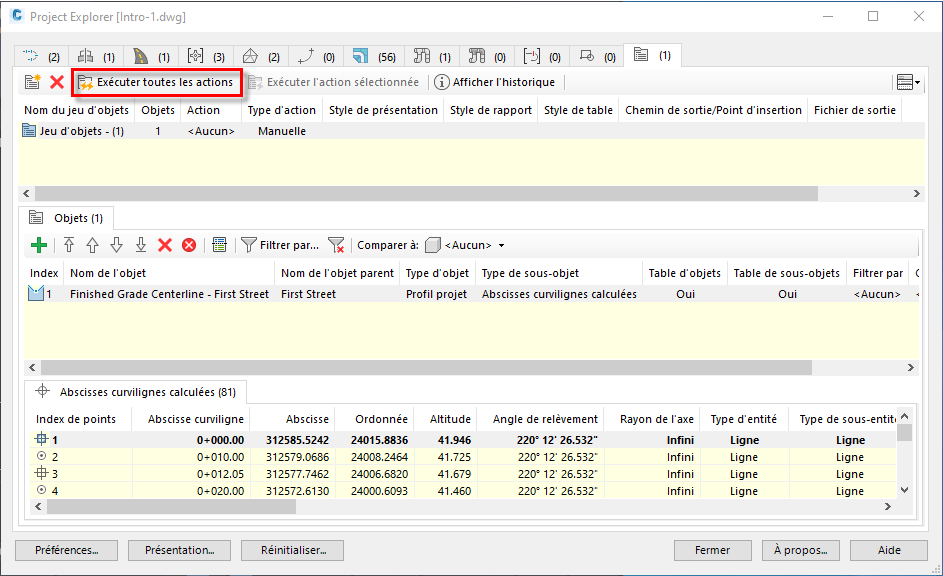The height and width of the screenshot is (576, 943).
Task: Select the Objets (1) tab
Action: 67,218
